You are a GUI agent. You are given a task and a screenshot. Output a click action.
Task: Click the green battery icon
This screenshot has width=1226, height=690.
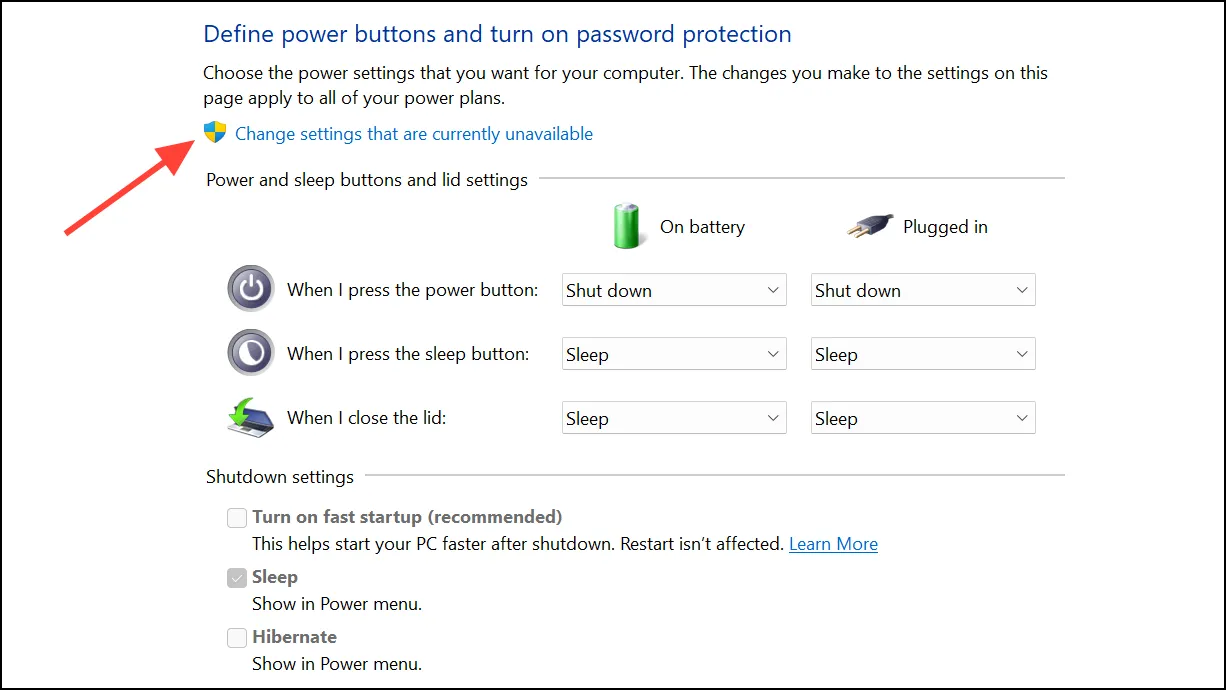point(628,225)
